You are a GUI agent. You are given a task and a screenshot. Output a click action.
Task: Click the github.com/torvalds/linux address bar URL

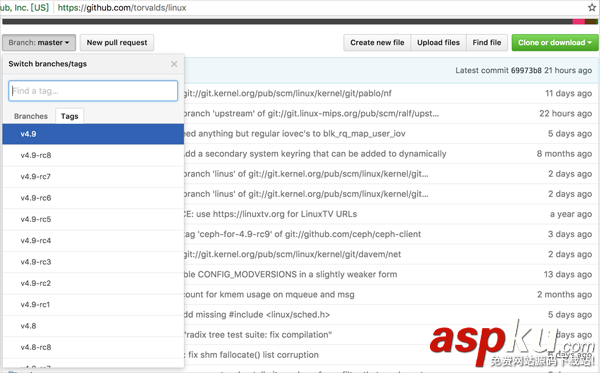pos(122,8)
